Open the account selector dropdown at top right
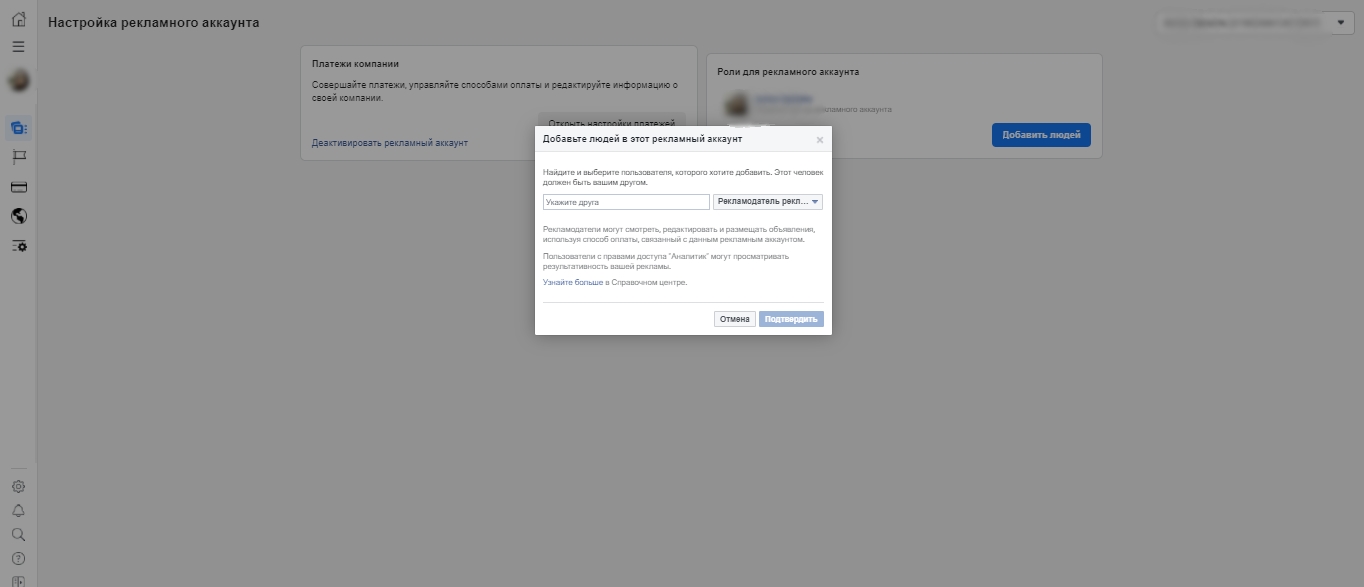The width and height of the screenshot is (1364, 587). [x=1340, y=23]
